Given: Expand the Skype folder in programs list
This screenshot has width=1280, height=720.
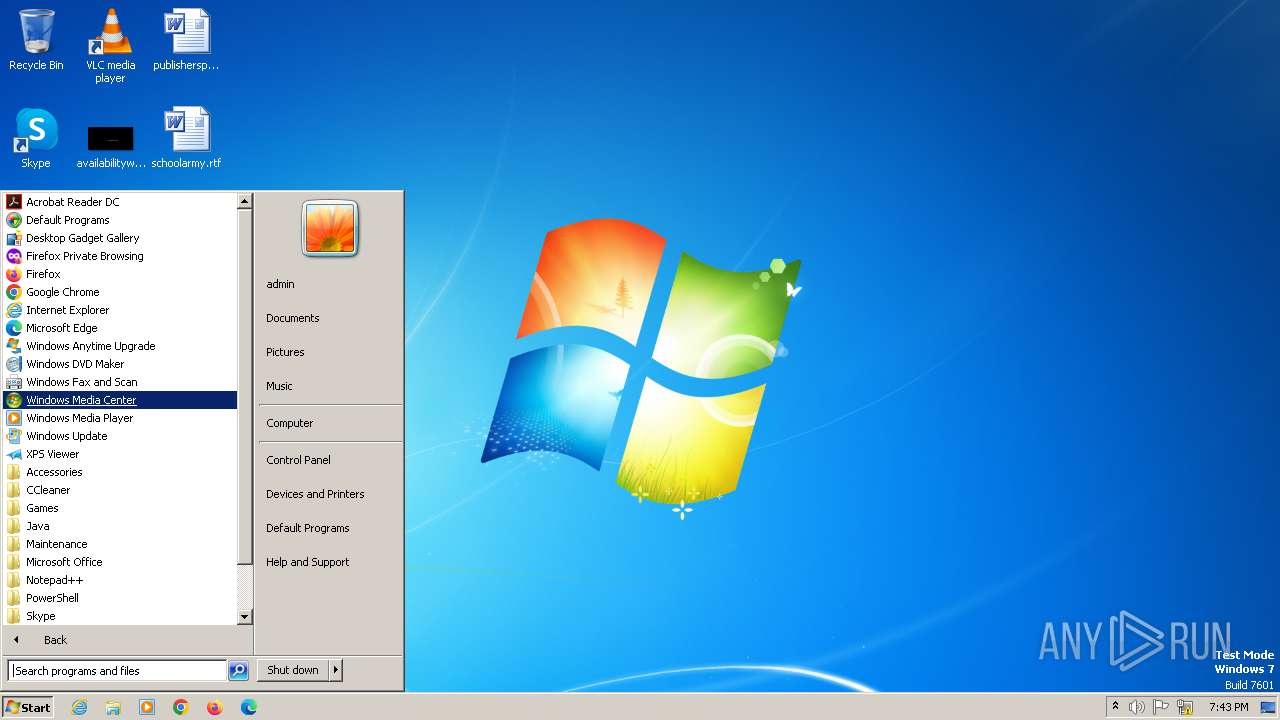Looking at the screenshot, I should pyautogui.click(x=120, y=616).
